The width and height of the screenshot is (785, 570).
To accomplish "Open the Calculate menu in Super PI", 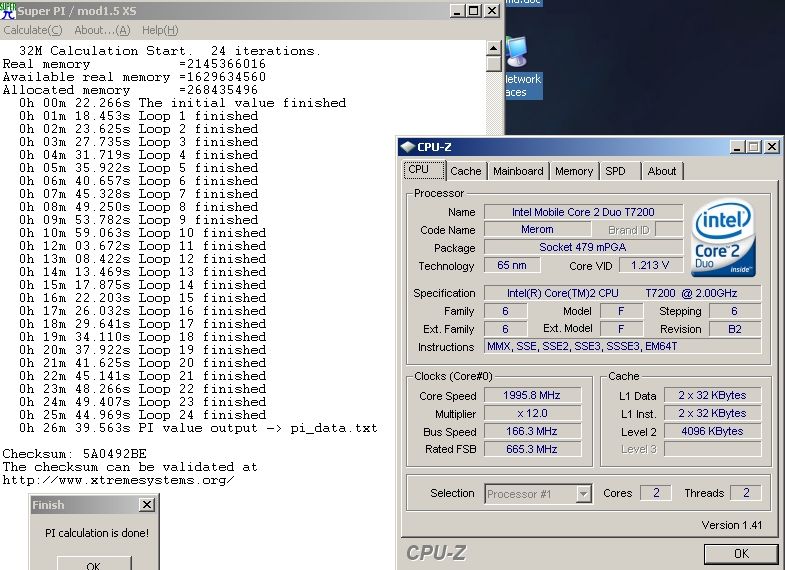I will (33, 30).
